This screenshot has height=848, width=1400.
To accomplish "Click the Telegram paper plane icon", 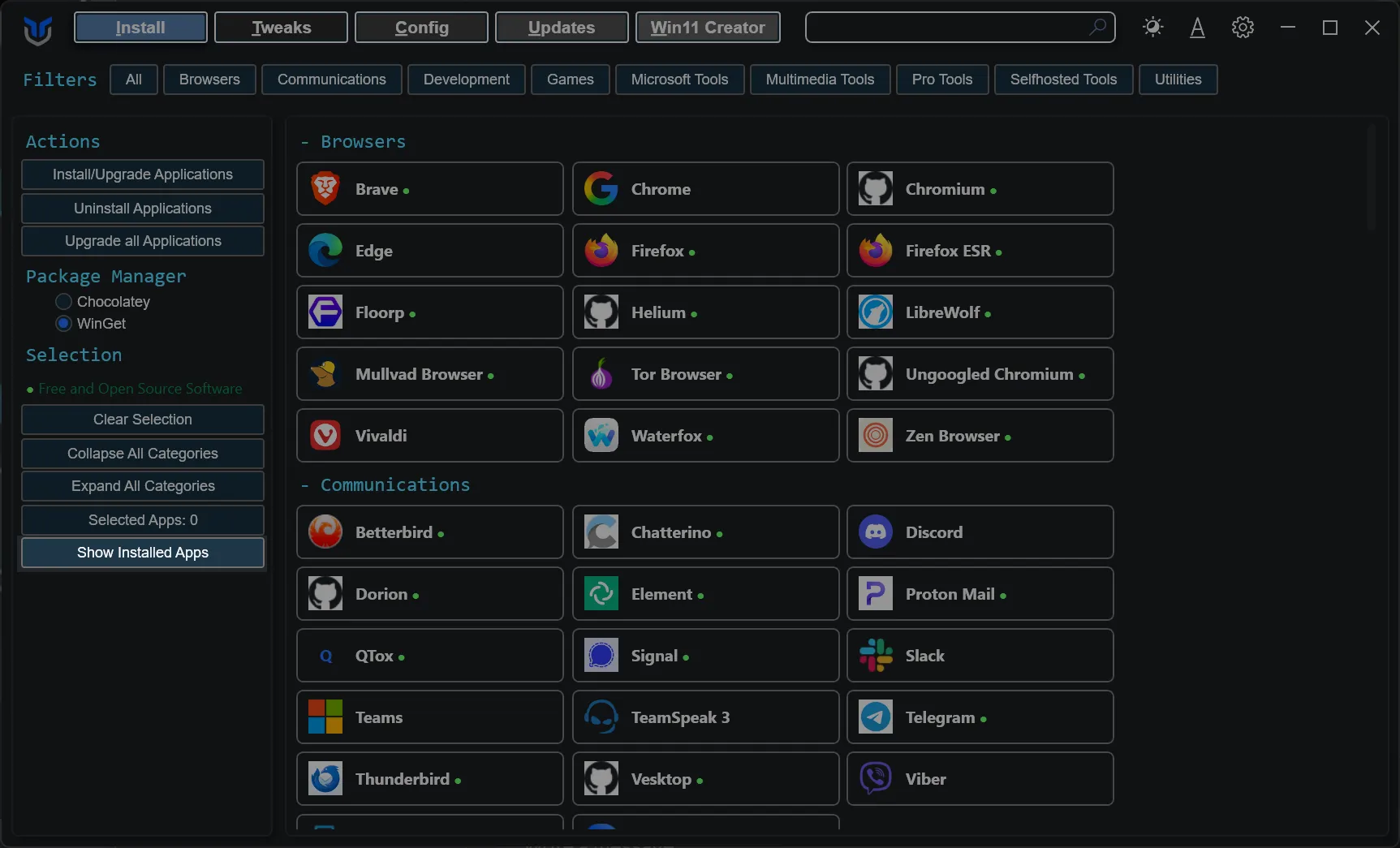I will coord(876,717).
